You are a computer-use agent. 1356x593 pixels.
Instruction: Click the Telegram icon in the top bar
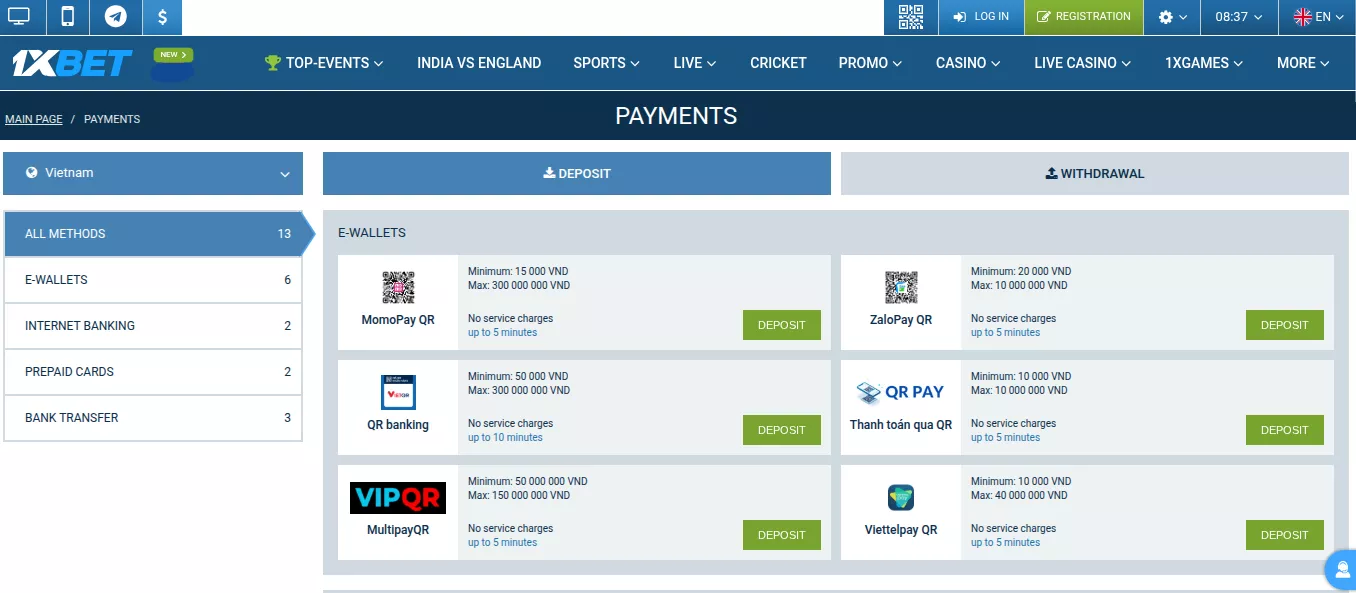pyautogui.click(x=115, y=16)
